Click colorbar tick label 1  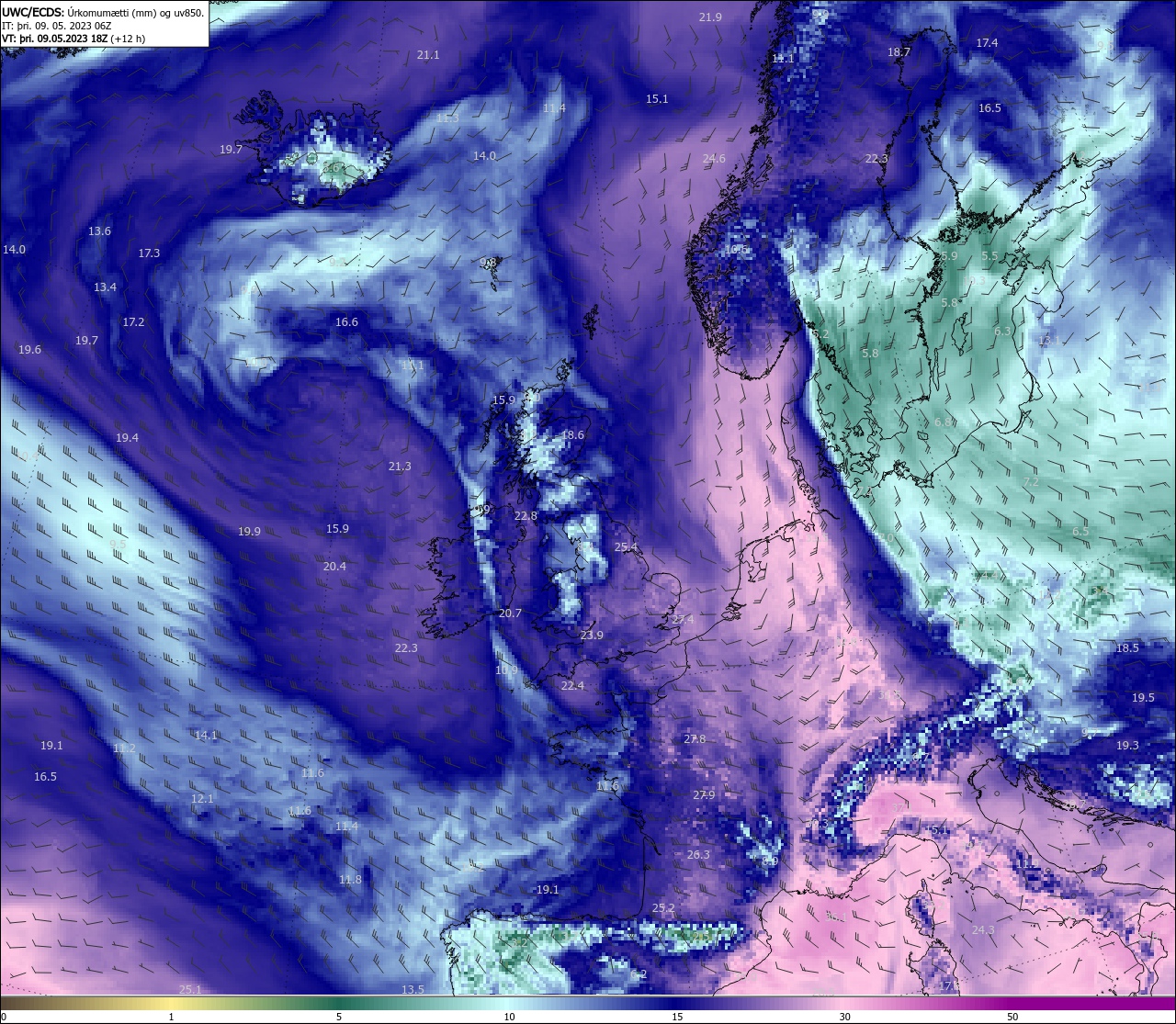(172, 1017)
